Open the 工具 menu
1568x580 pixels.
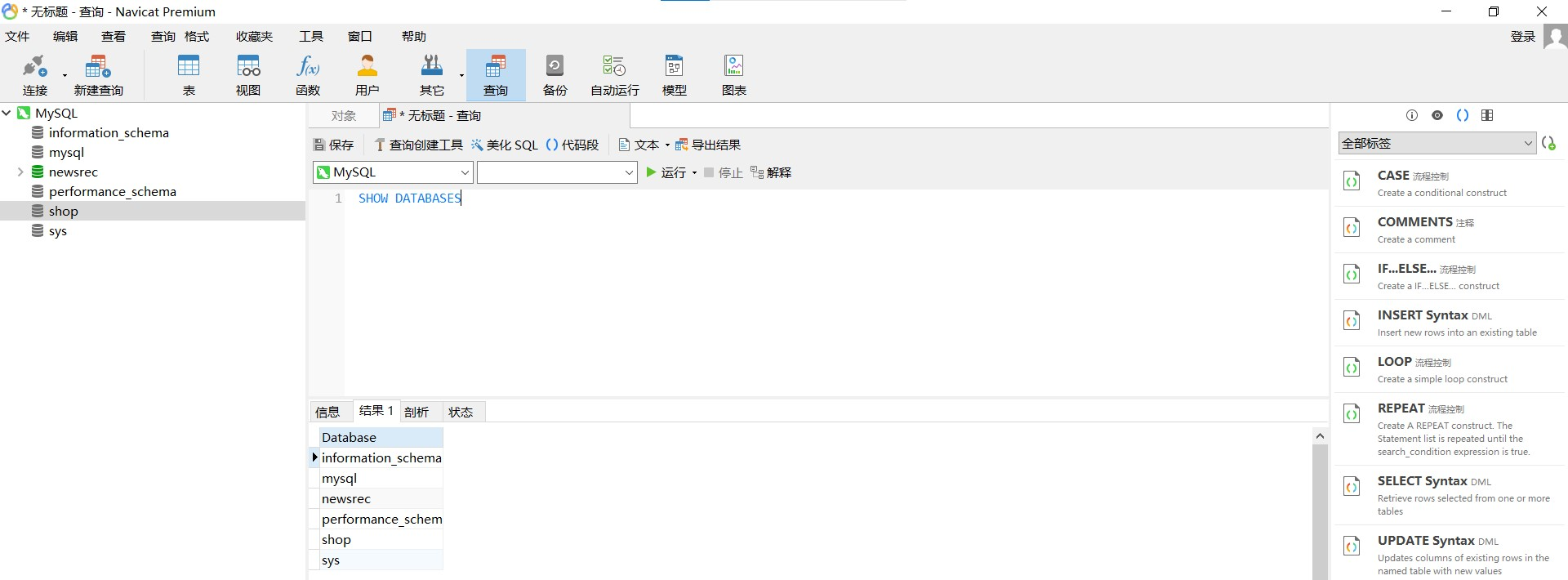tap(311, 36)
